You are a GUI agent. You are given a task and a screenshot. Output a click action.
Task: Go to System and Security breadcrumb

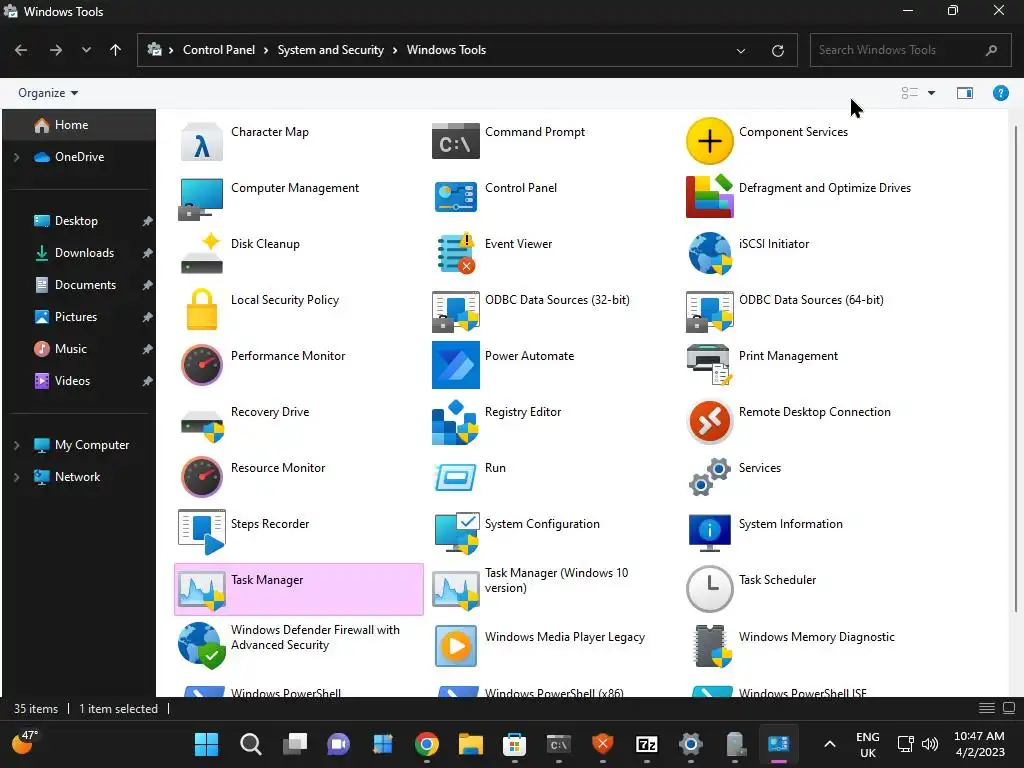point(330,50)
